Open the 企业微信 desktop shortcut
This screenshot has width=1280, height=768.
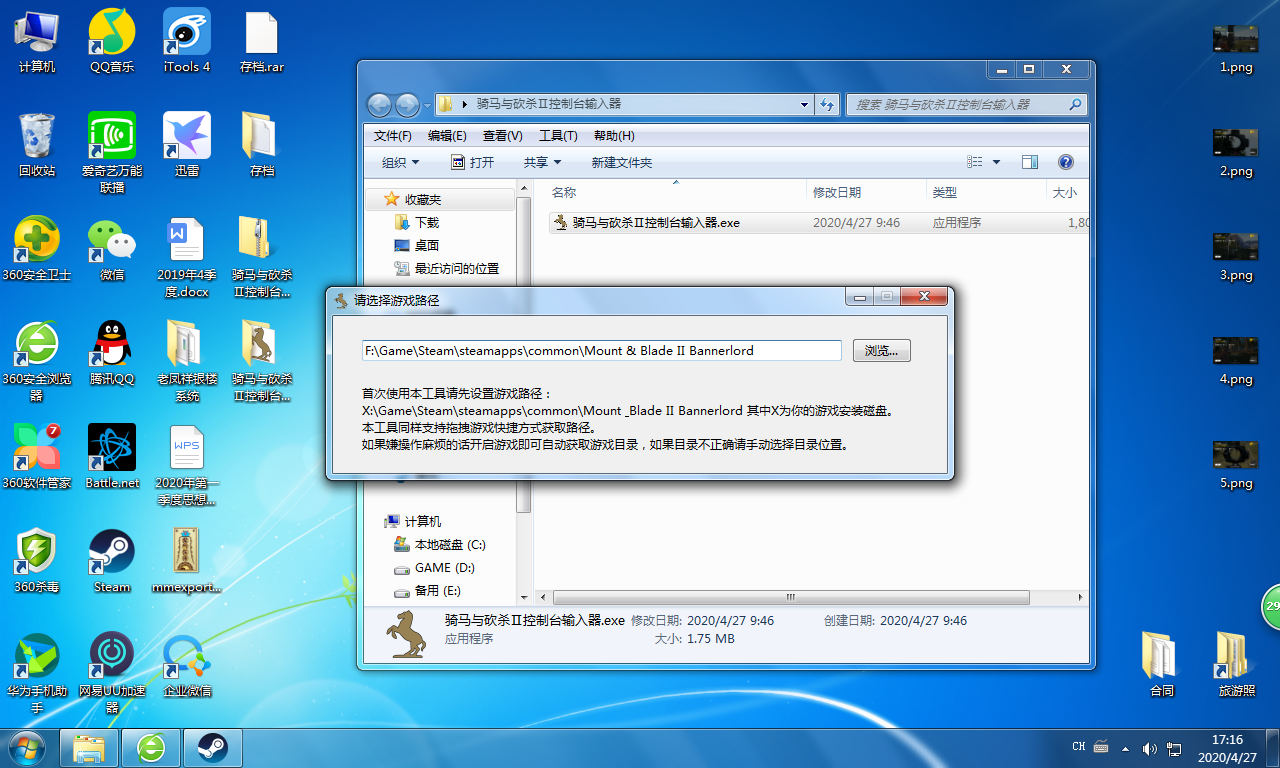[187, 664]
